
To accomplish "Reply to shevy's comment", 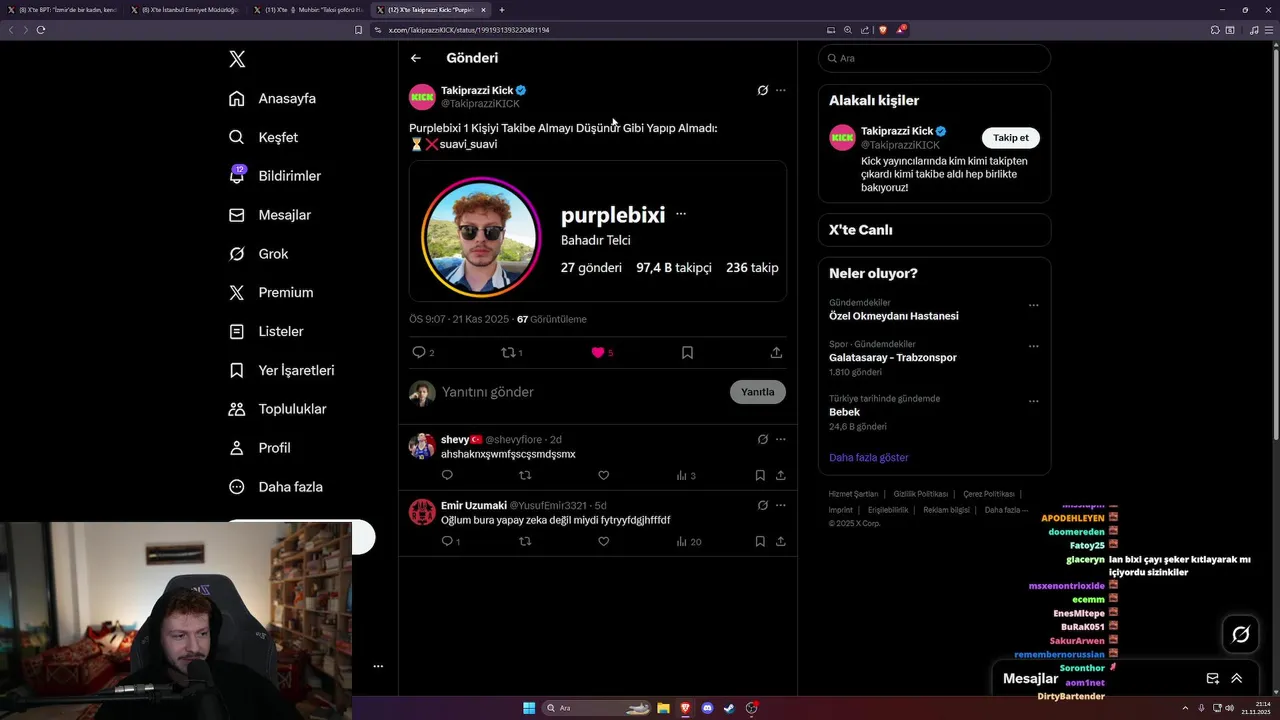I will point(447,475).
